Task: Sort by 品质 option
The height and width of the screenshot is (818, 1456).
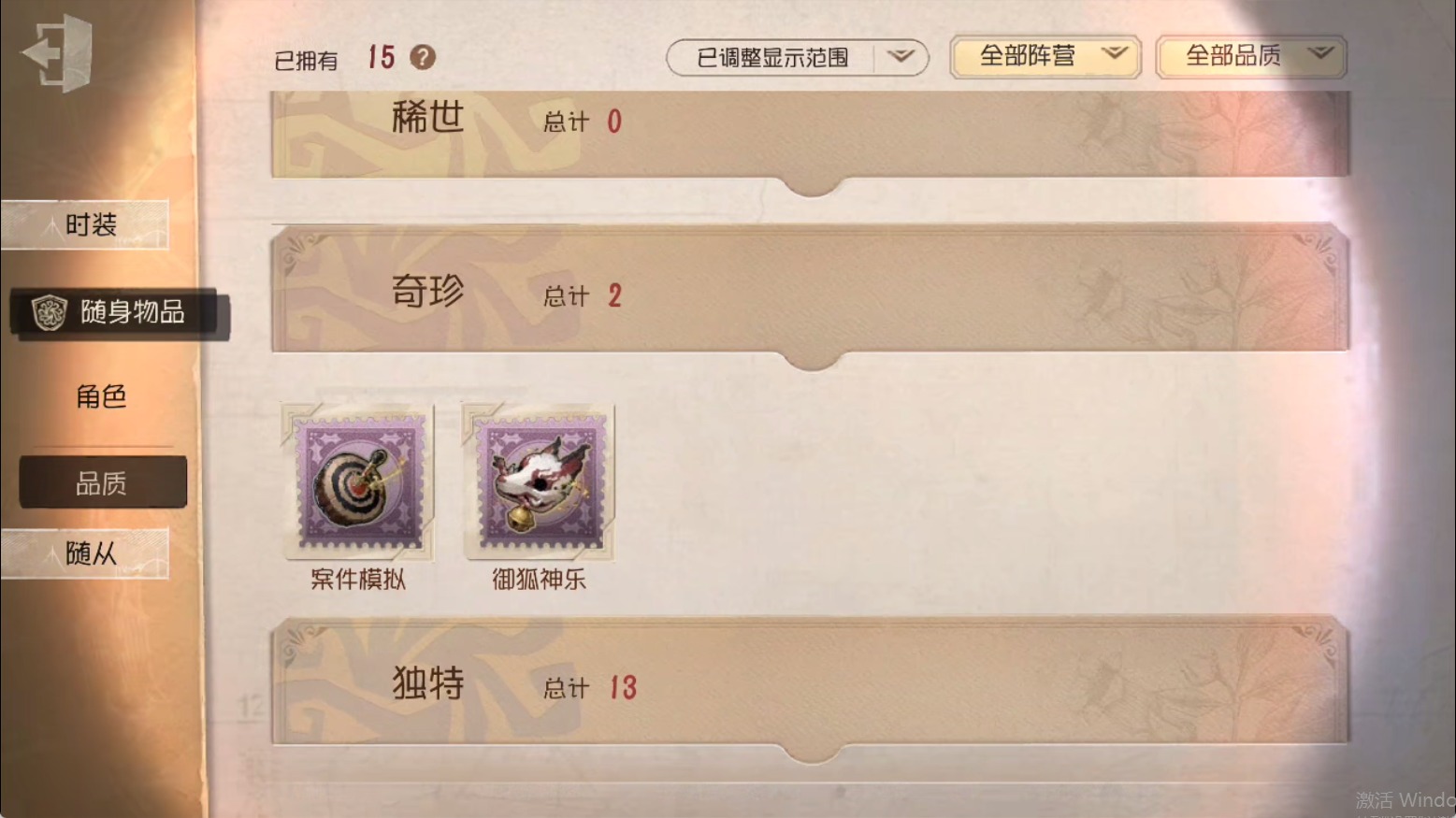Action: (103, 482)
